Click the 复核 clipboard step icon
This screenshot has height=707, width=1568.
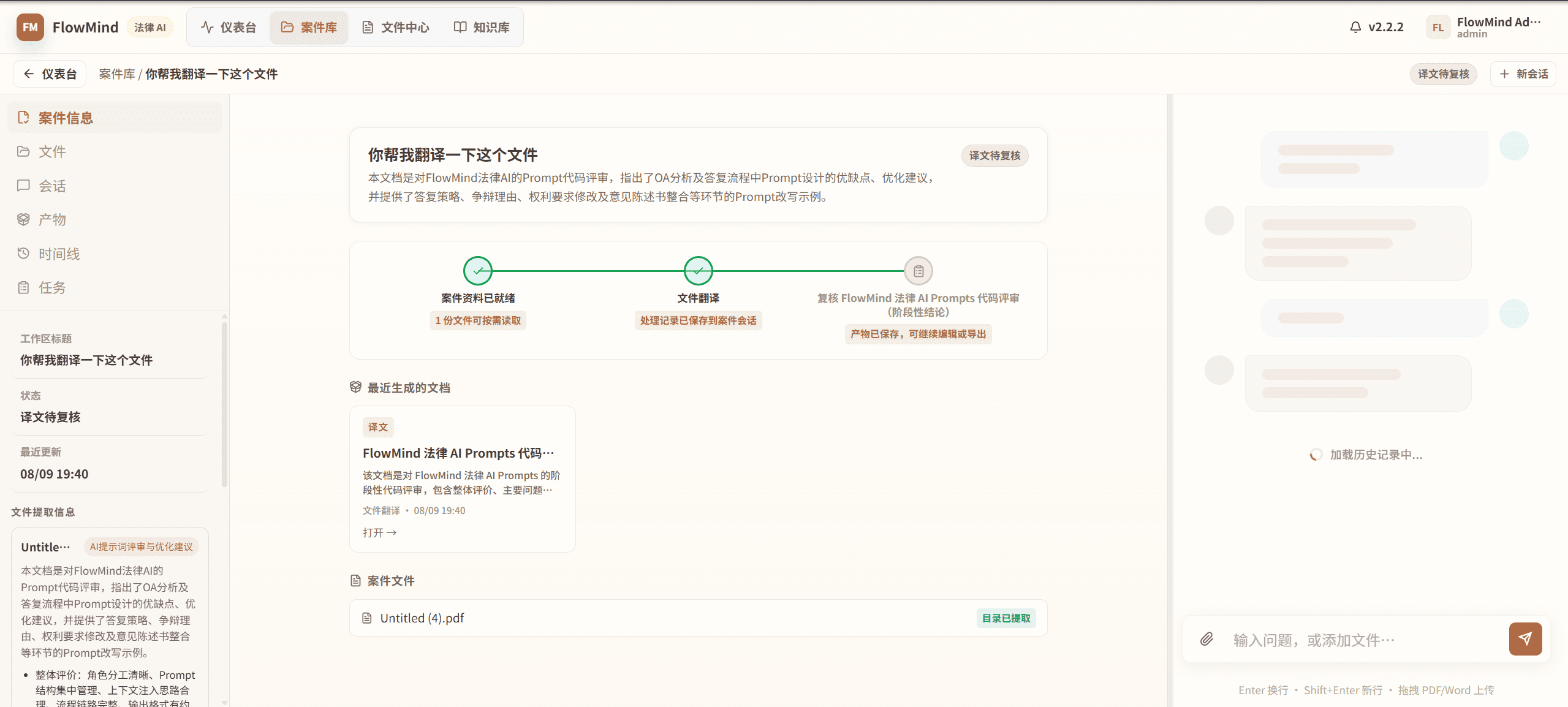coord(918,271)
